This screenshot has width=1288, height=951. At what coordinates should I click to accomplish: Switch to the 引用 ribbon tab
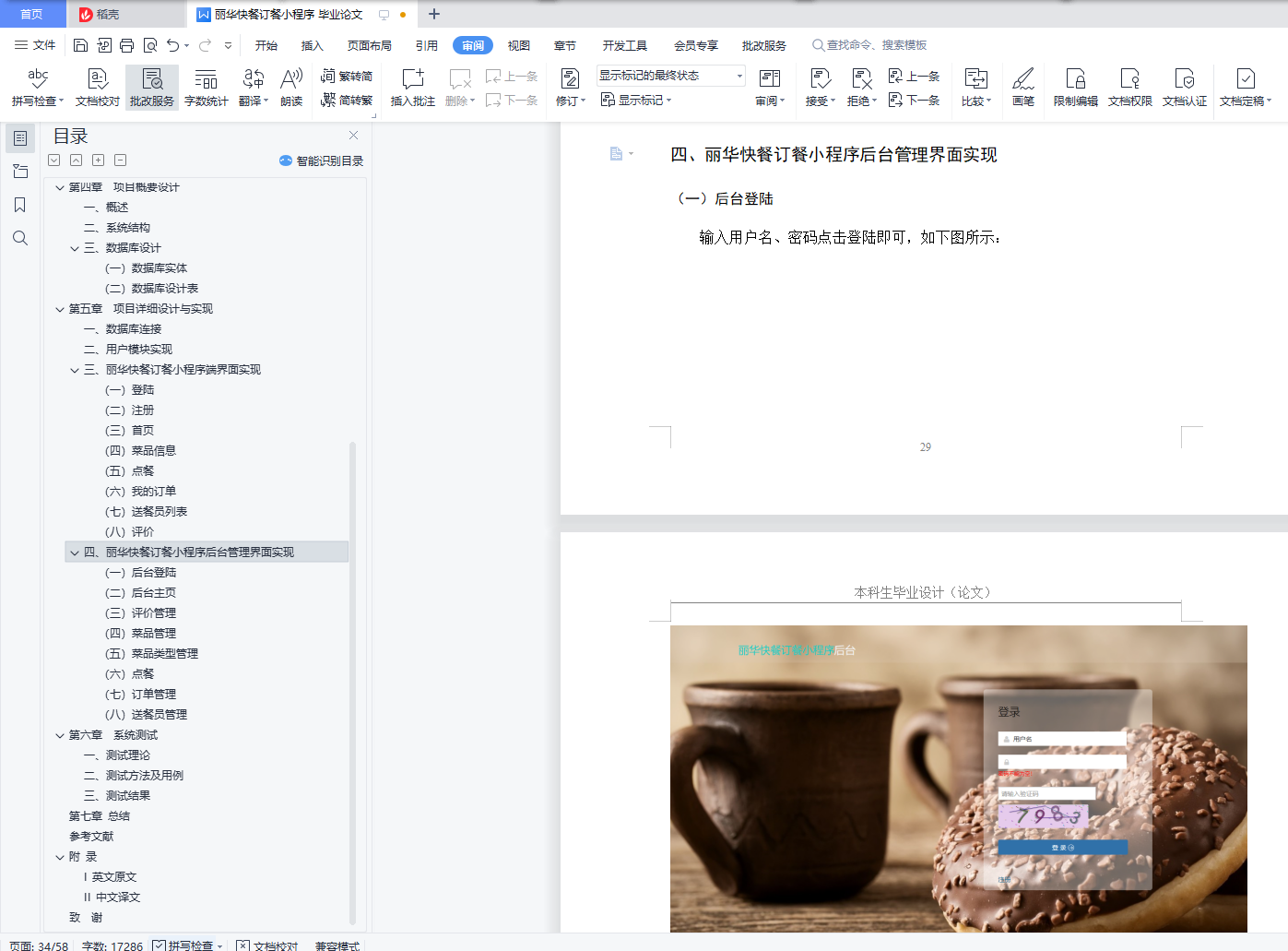point(427,45)
